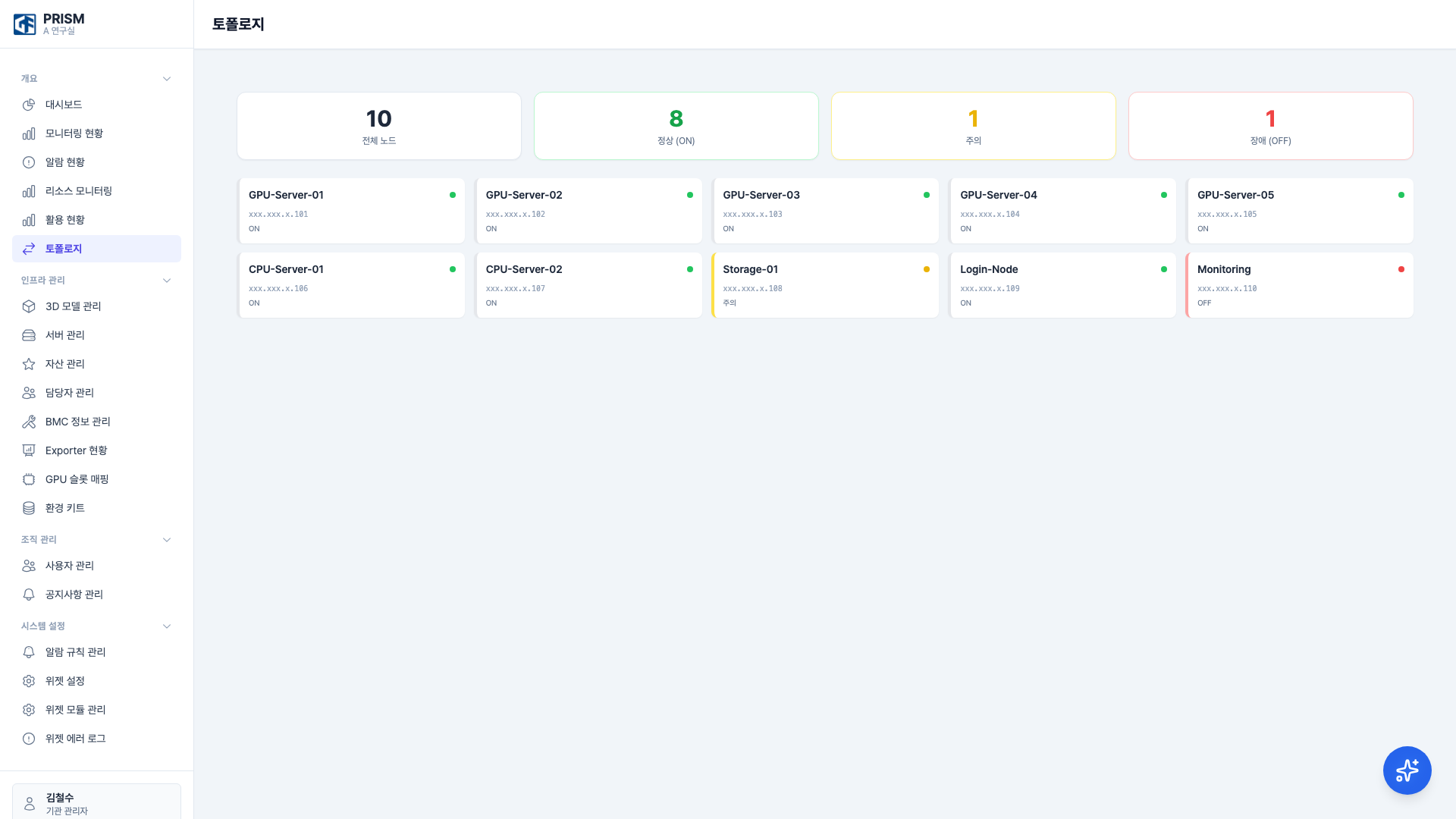The image size is (1456, 819).
Task: Click the 서버 관리 drive icon
Action: [29, 335]
